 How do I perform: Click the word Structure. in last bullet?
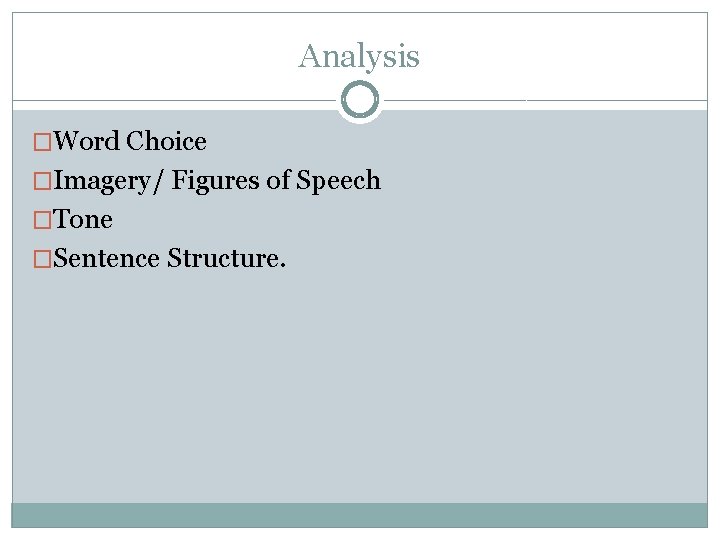coord(227,259)
